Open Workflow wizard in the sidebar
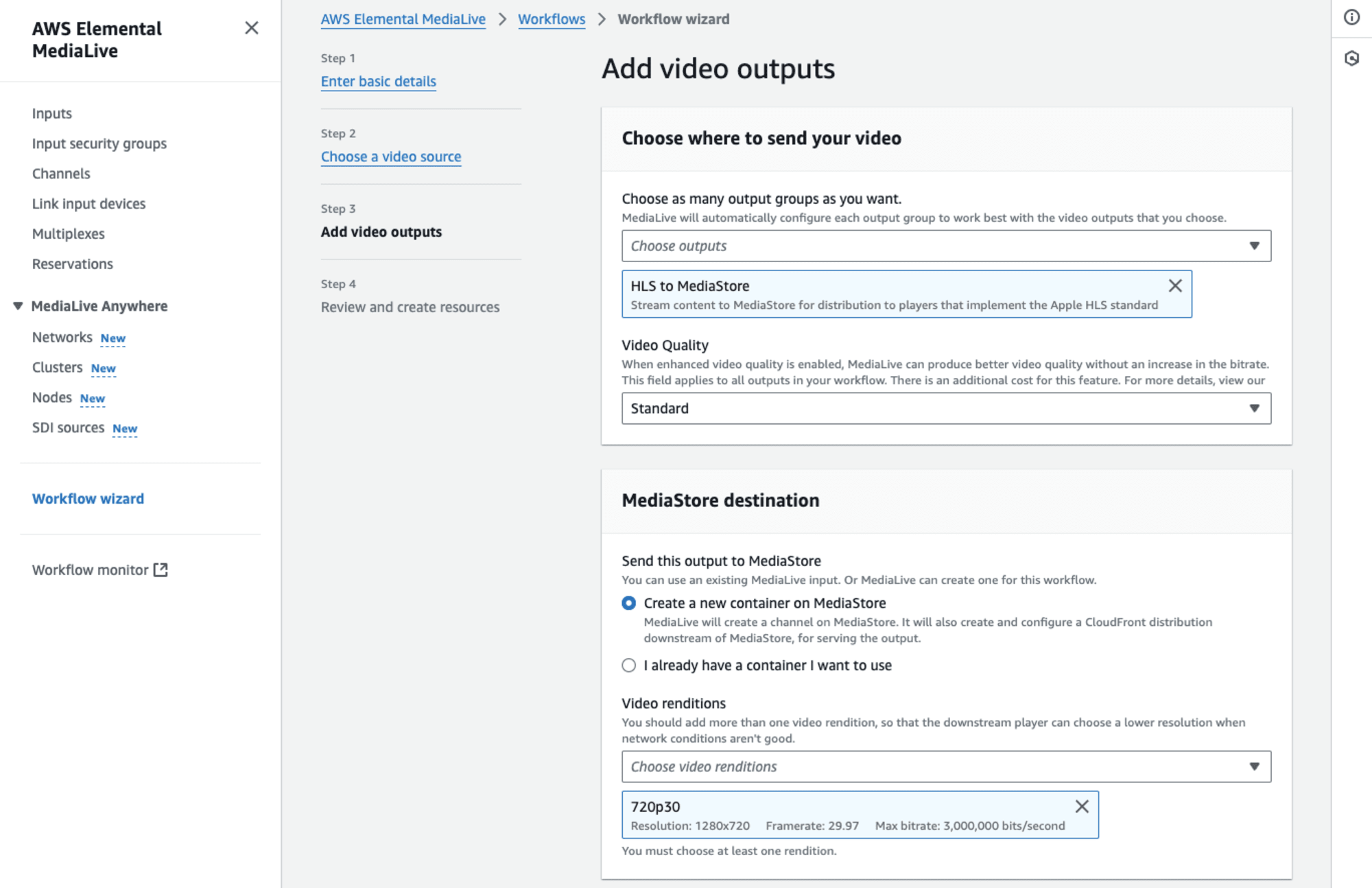The image size is (1372, 888). pyautogui.click(x=88, y=499)
